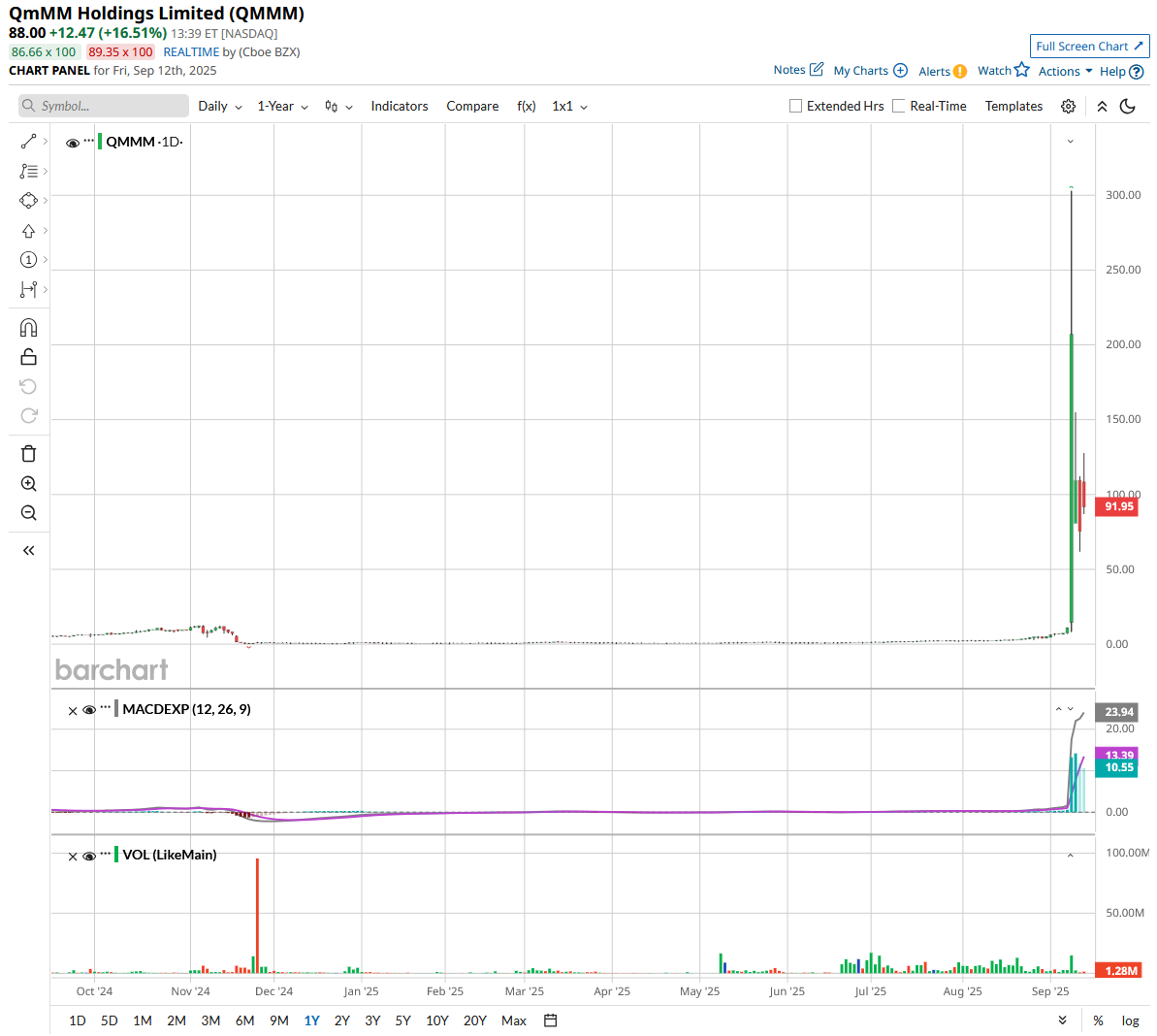Image resolution: width=1157 pixels, height=1036 pixels.
Task: Toggle the lock drawings padlock
Action: [29, 357]
